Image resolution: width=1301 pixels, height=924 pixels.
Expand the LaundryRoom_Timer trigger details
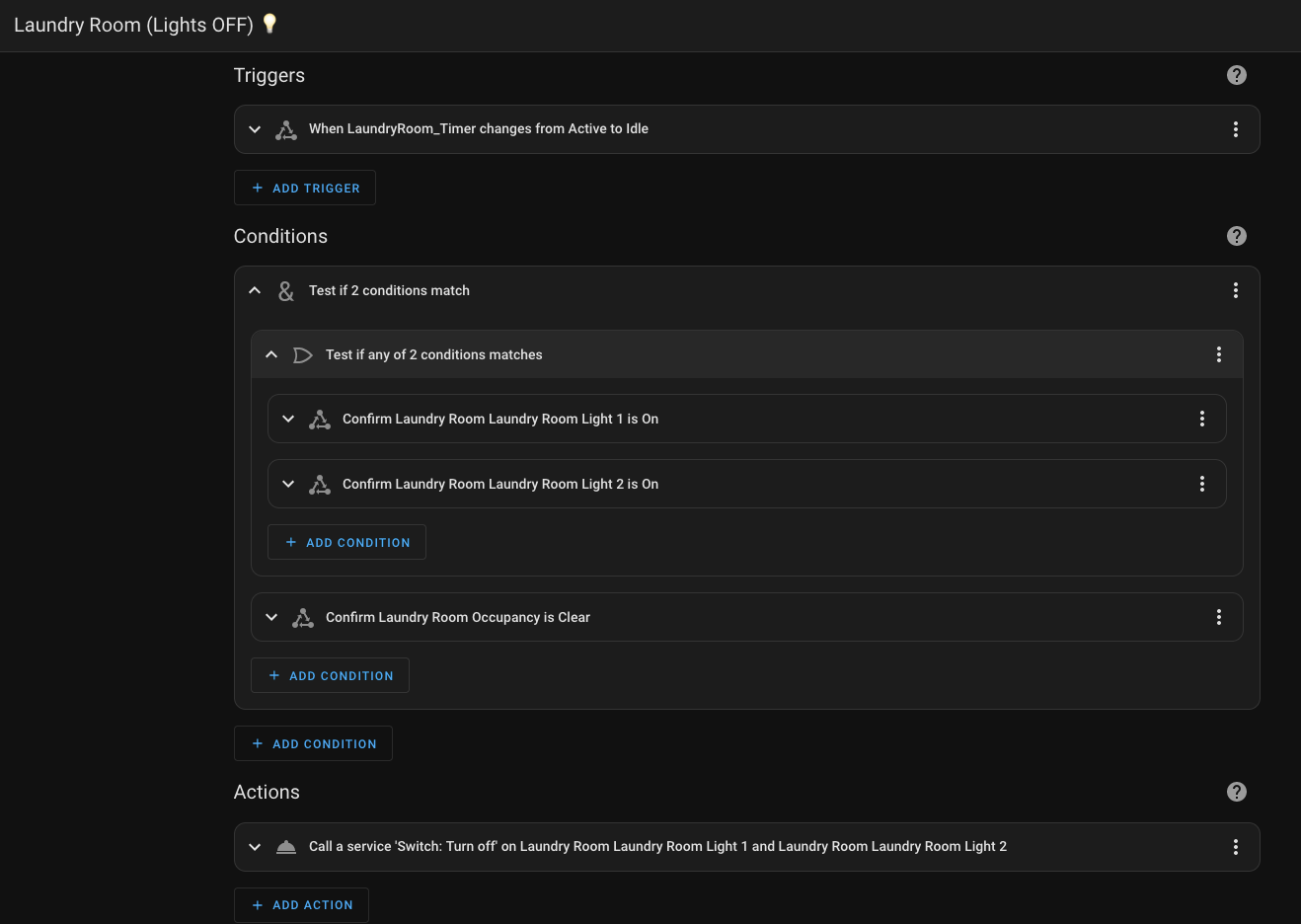point(255,129)
